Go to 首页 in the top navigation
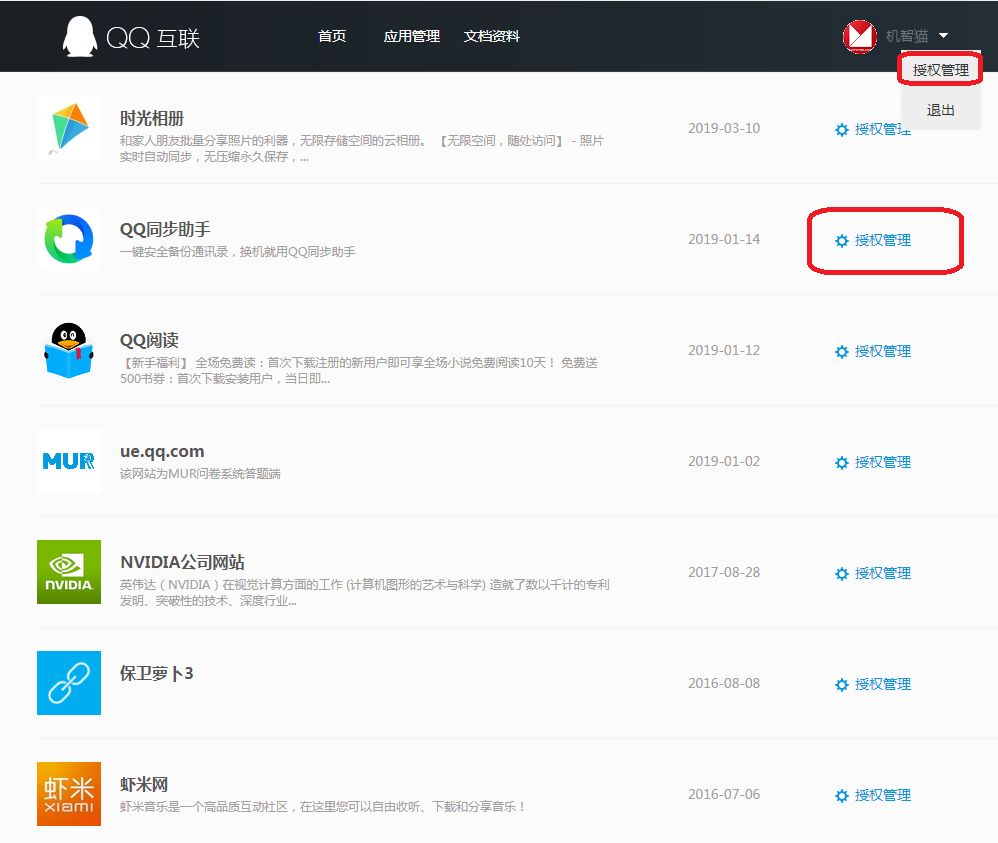 tap(331, 35)
